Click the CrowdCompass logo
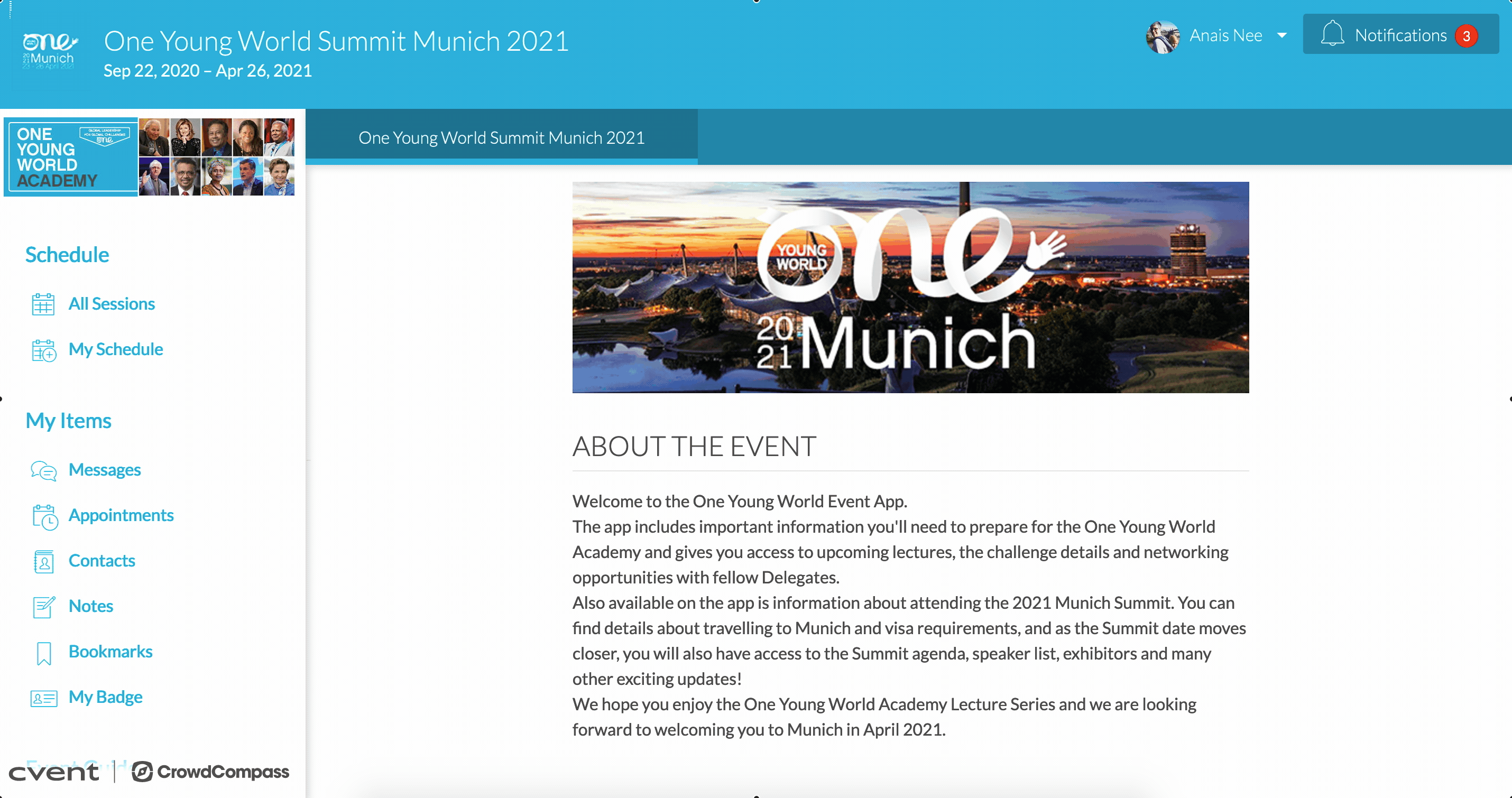 (210, 772)
